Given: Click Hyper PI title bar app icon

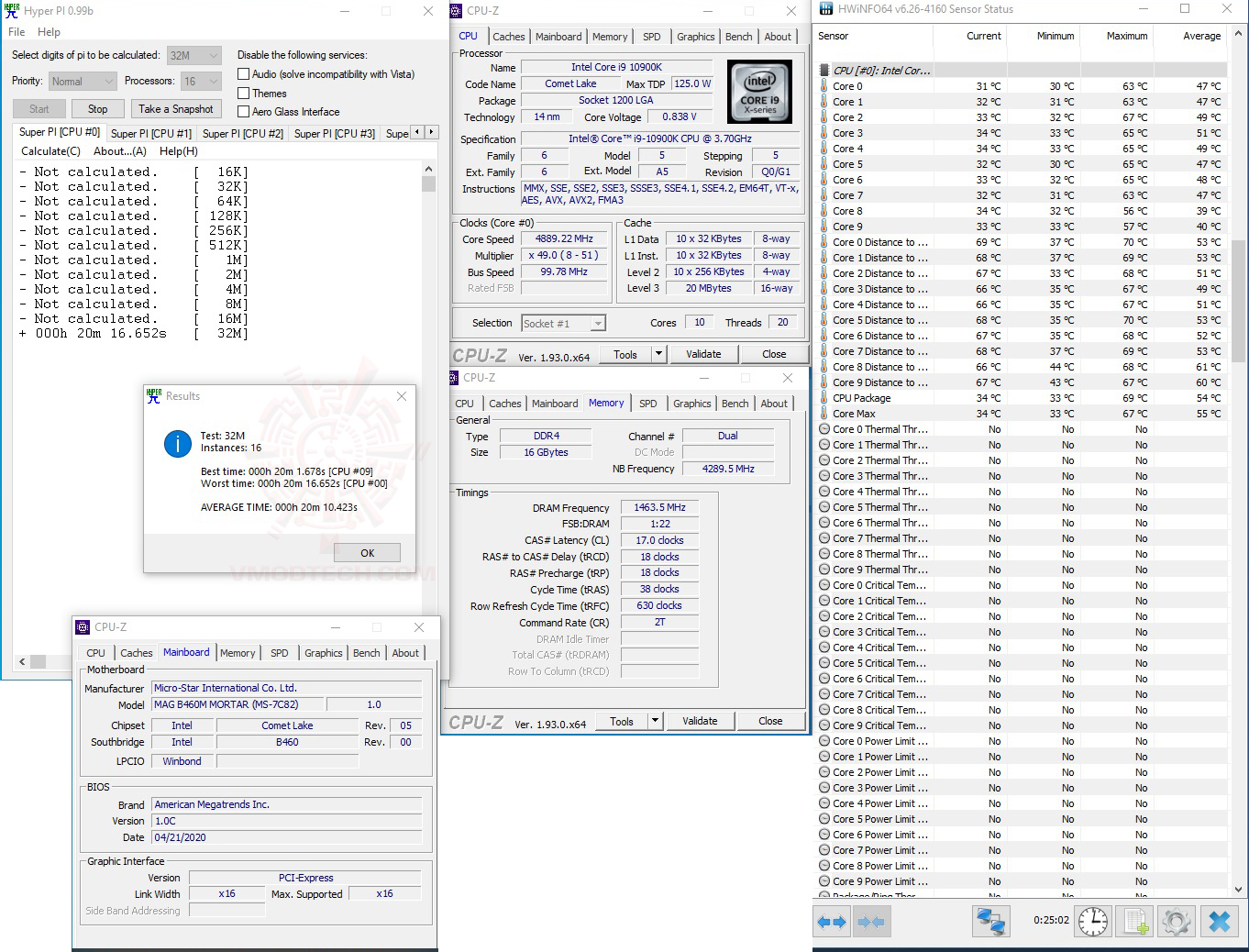Looking at the screenshot, I should pyautogui.click(x=12, y=11).
